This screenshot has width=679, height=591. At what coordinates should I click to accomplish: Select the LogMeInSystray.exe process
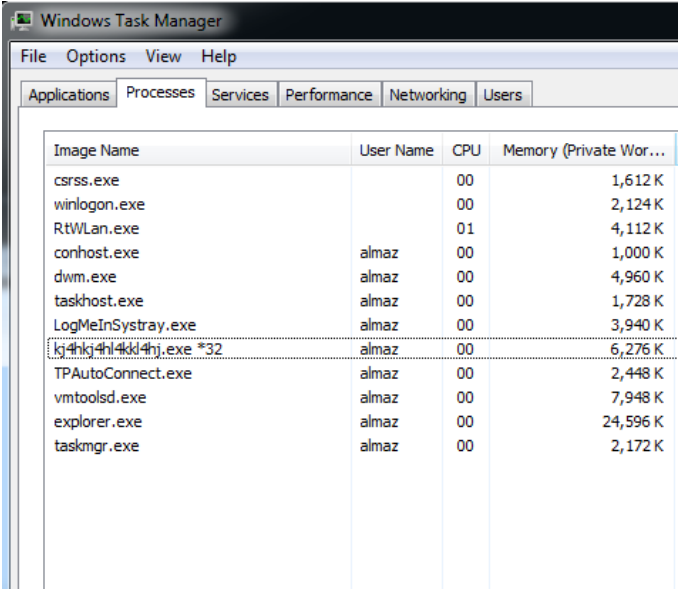click(124, 325)
